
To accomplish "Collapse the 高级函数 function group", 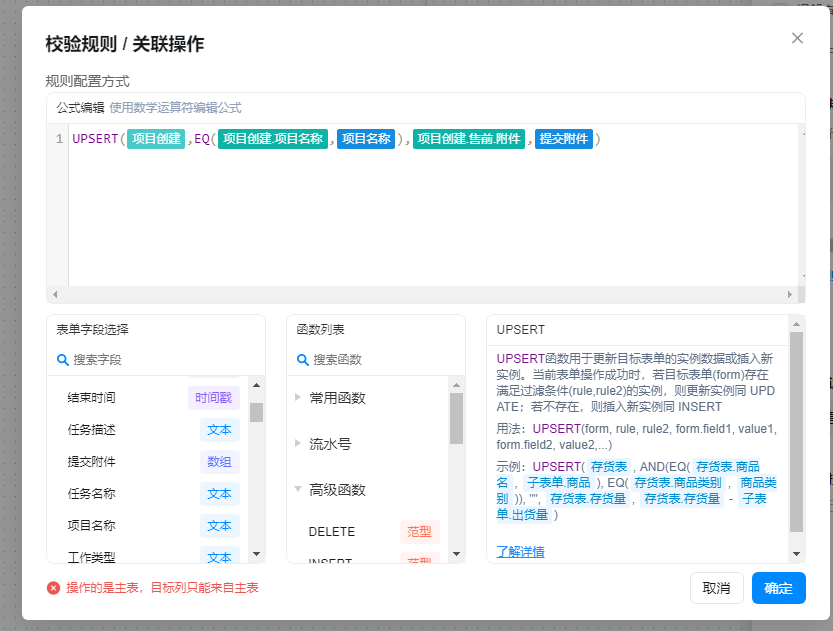I will (298, 489).
